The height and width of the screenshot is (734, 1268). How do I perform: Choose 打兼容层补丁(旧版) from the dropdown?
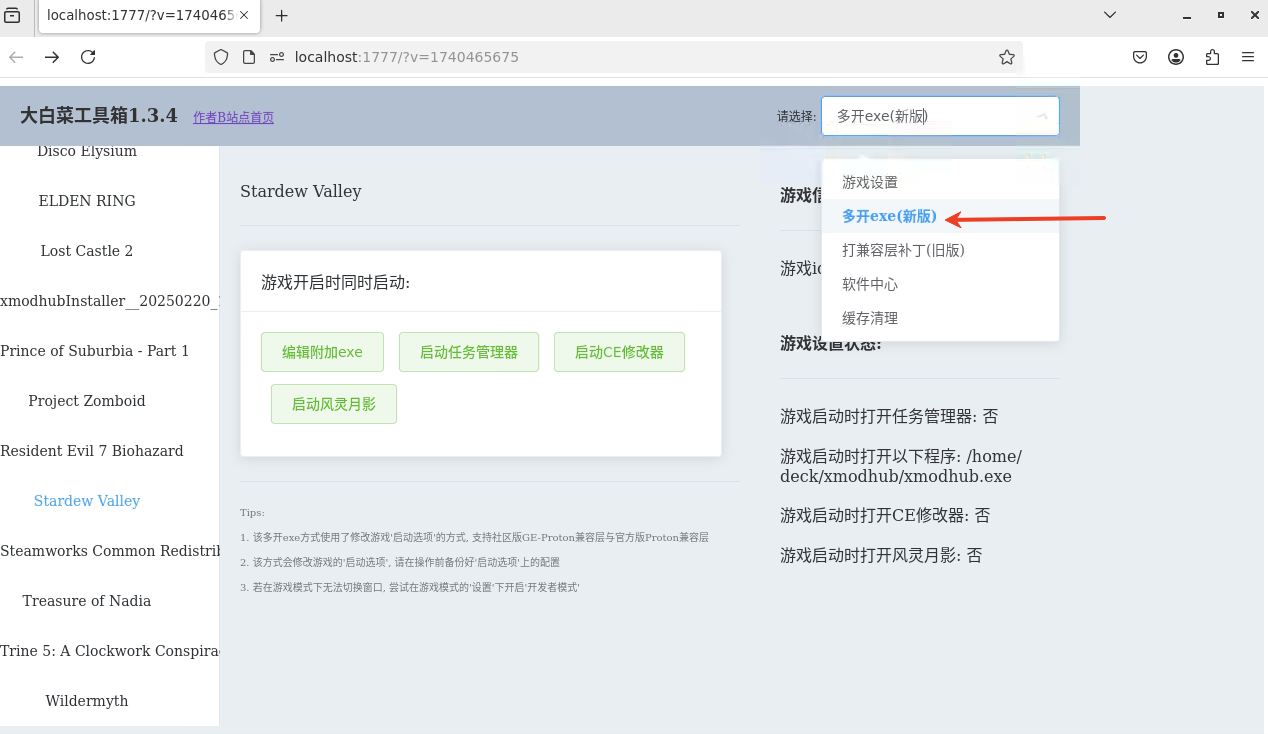(940, 250)
